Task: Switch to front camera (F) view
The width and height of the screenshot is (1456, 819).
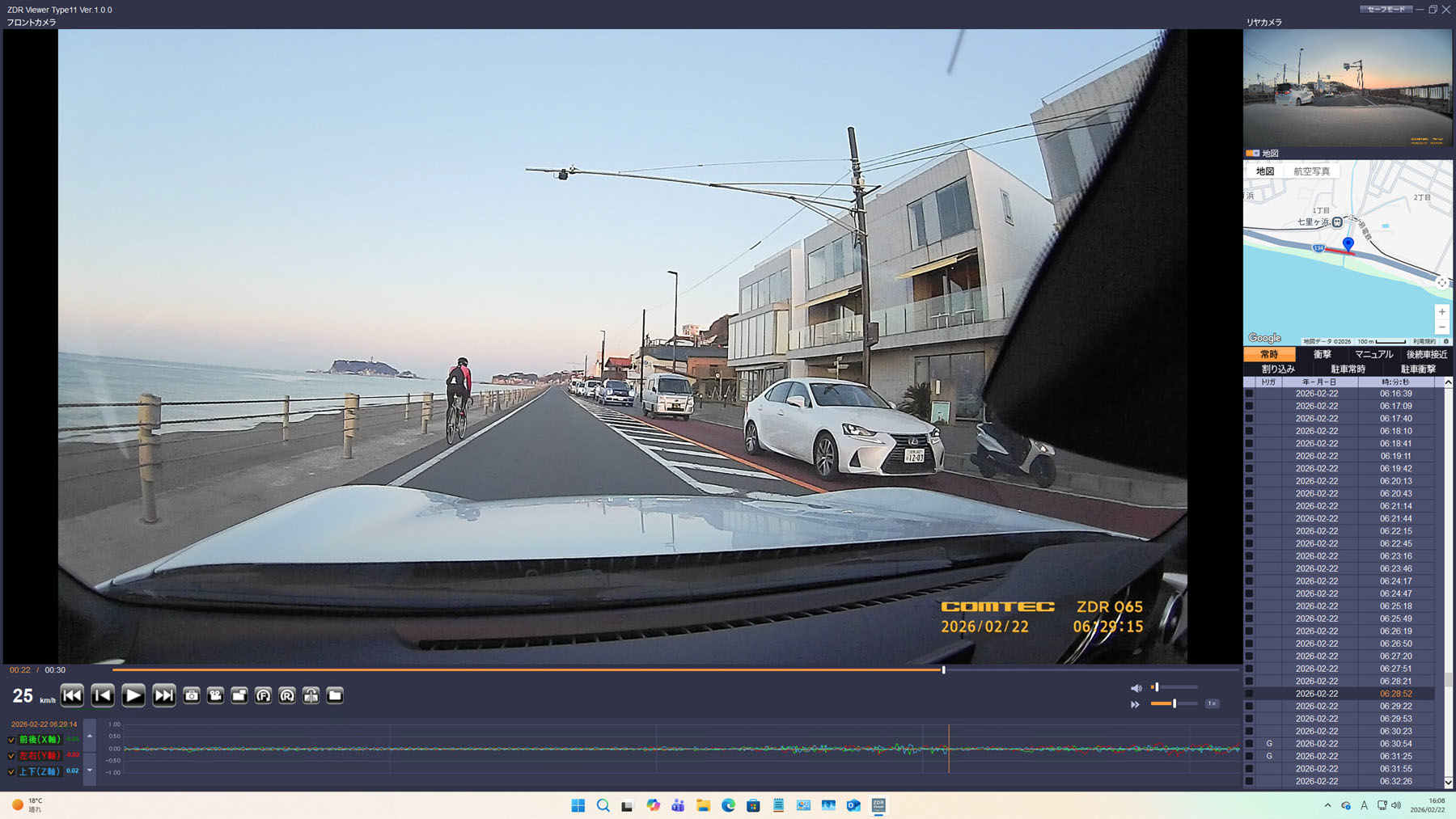Action: (263, 695)
